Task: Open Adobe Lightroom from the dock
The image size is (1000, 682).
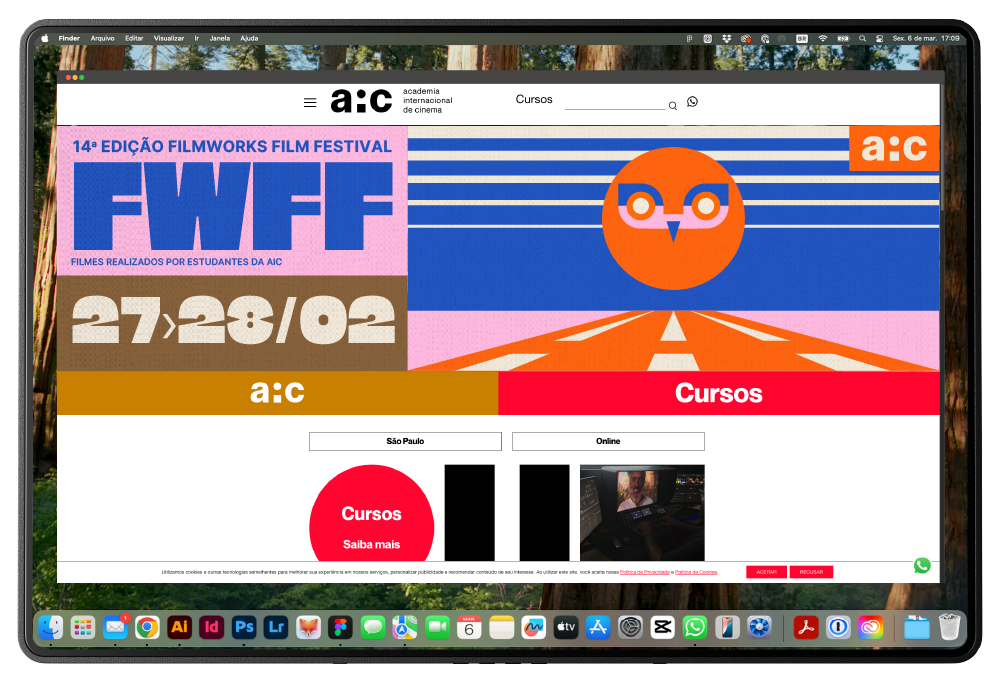Action: 276,627
